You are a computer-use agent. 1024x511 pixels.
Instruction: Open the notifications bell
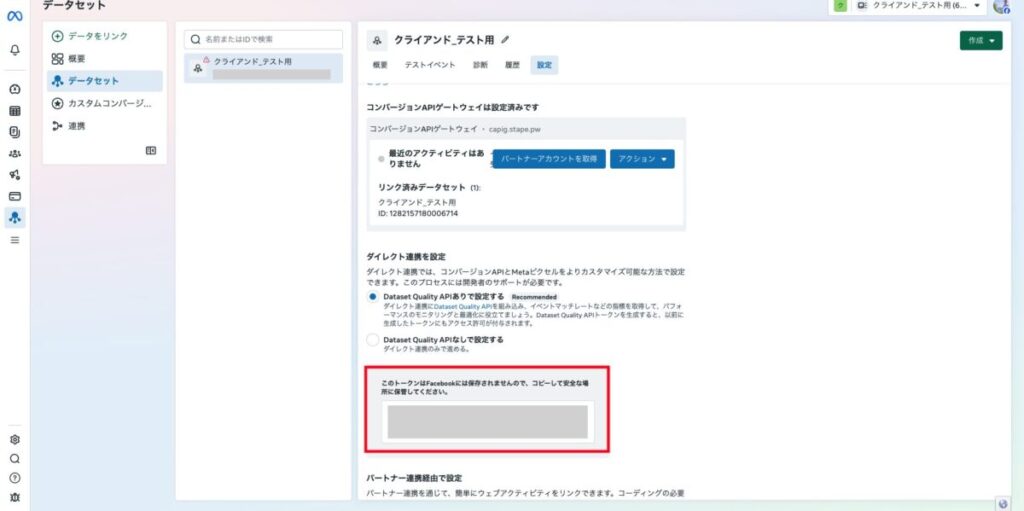click(x=15, y=49)
